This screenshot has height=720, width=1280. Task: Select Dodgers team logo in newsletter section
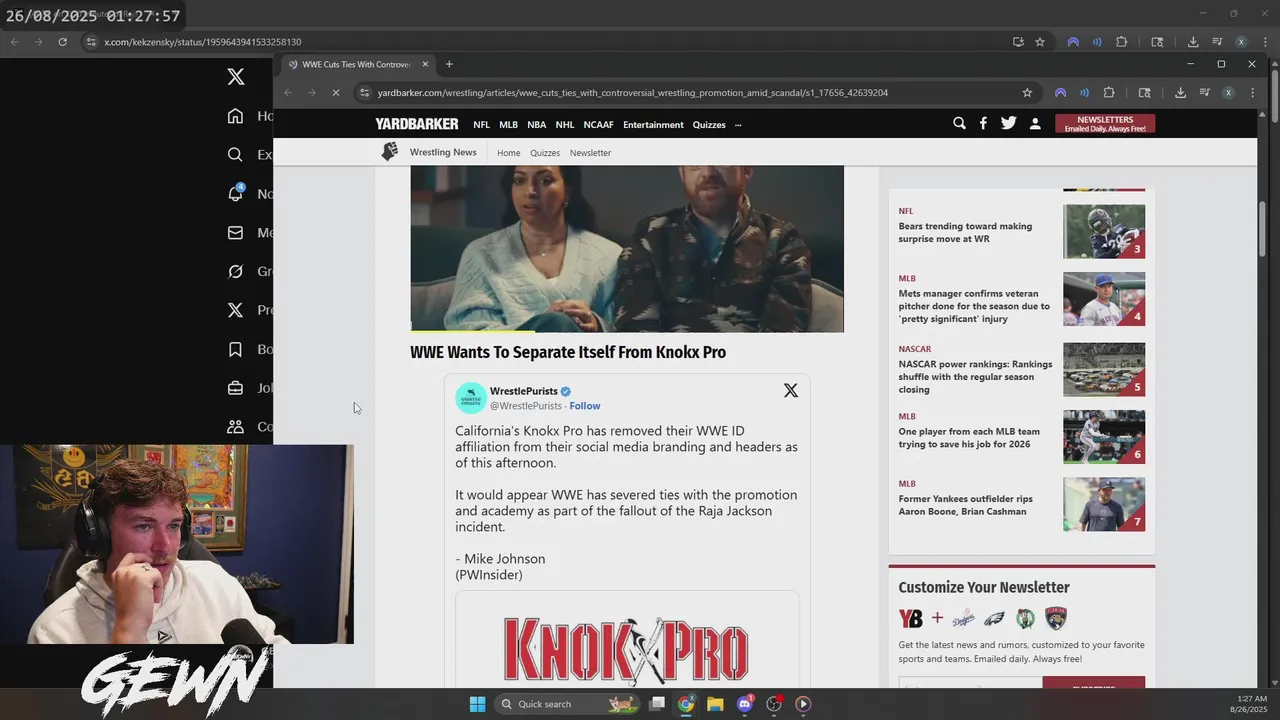(x=963, y=618)
